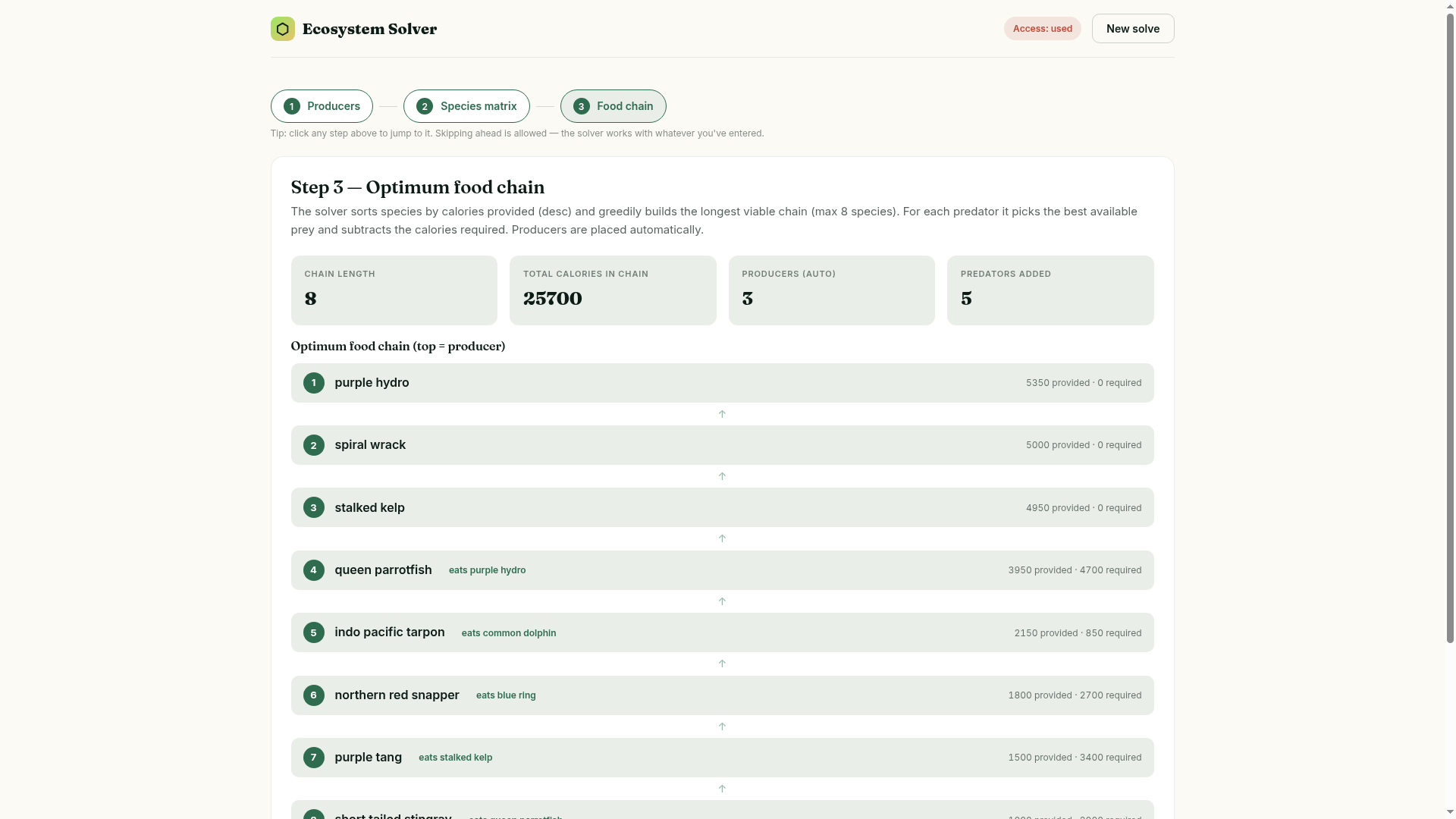Screen dimensions: 1456x819
Task: Click the step number 2 circle in Species matrix
Action: pos(425,106)
